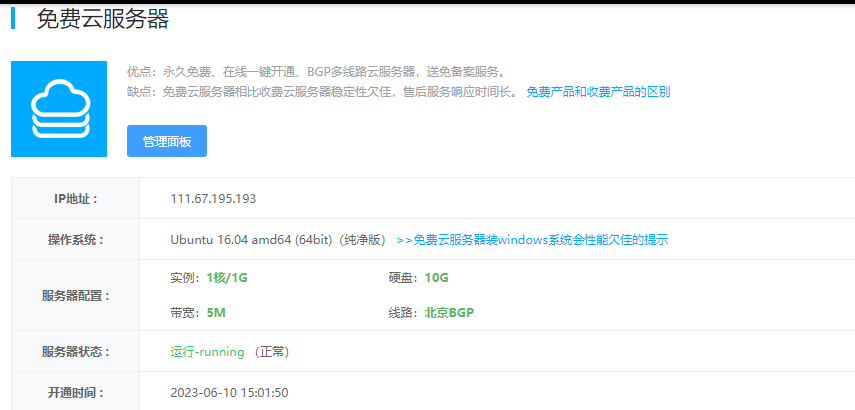Click the 服务器状态 row label
The width and height of the screenshot is (855, 410).
(76, 352)
